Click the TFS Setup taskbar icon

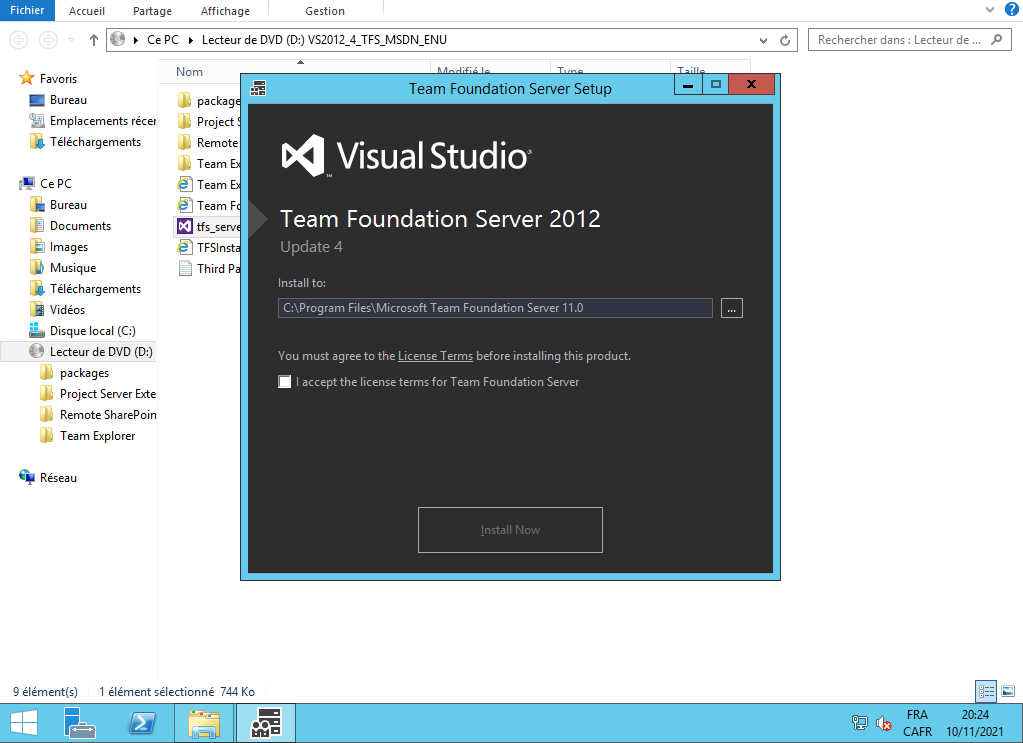[x=266, y=723]
